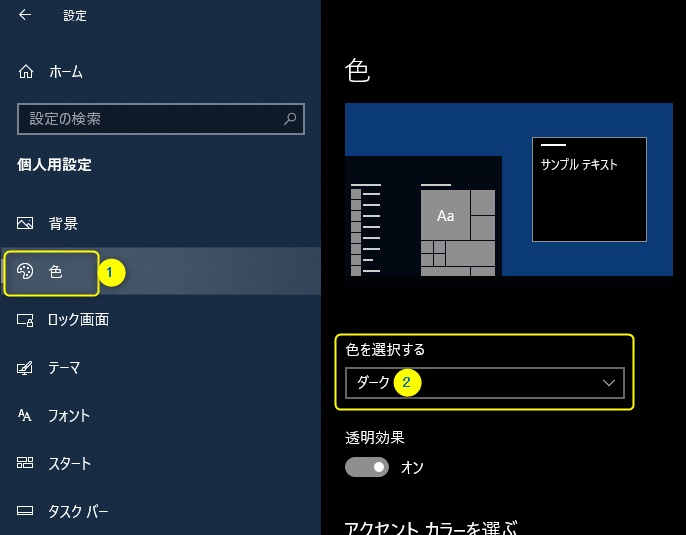Click the back arrow icon
The width and height of the screenshot is (686, 535).
tap(25, 15)
